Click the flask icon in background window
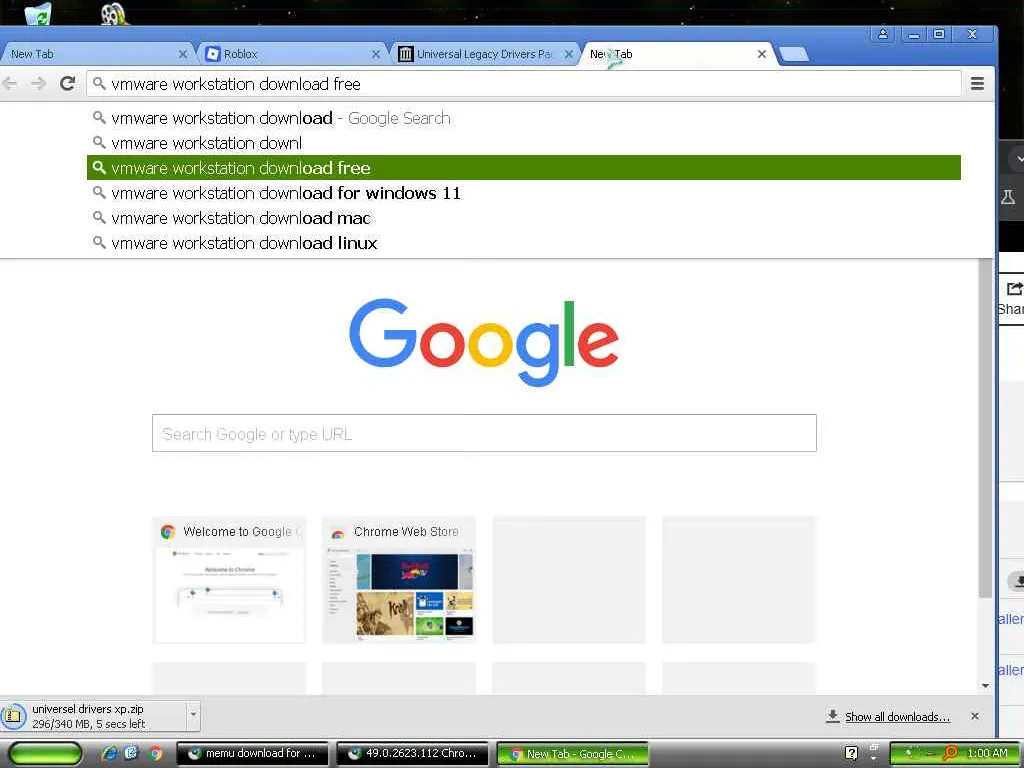Screen dimensions: 1024x768 coord(1008,197)
